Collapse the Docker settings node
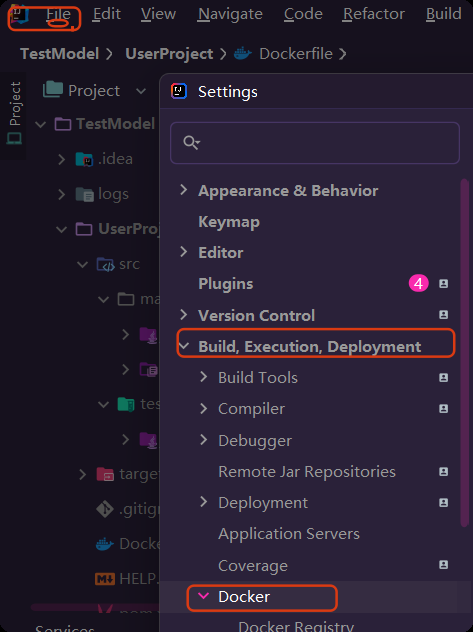The image size is (473, 632). (x=204, y=596)
